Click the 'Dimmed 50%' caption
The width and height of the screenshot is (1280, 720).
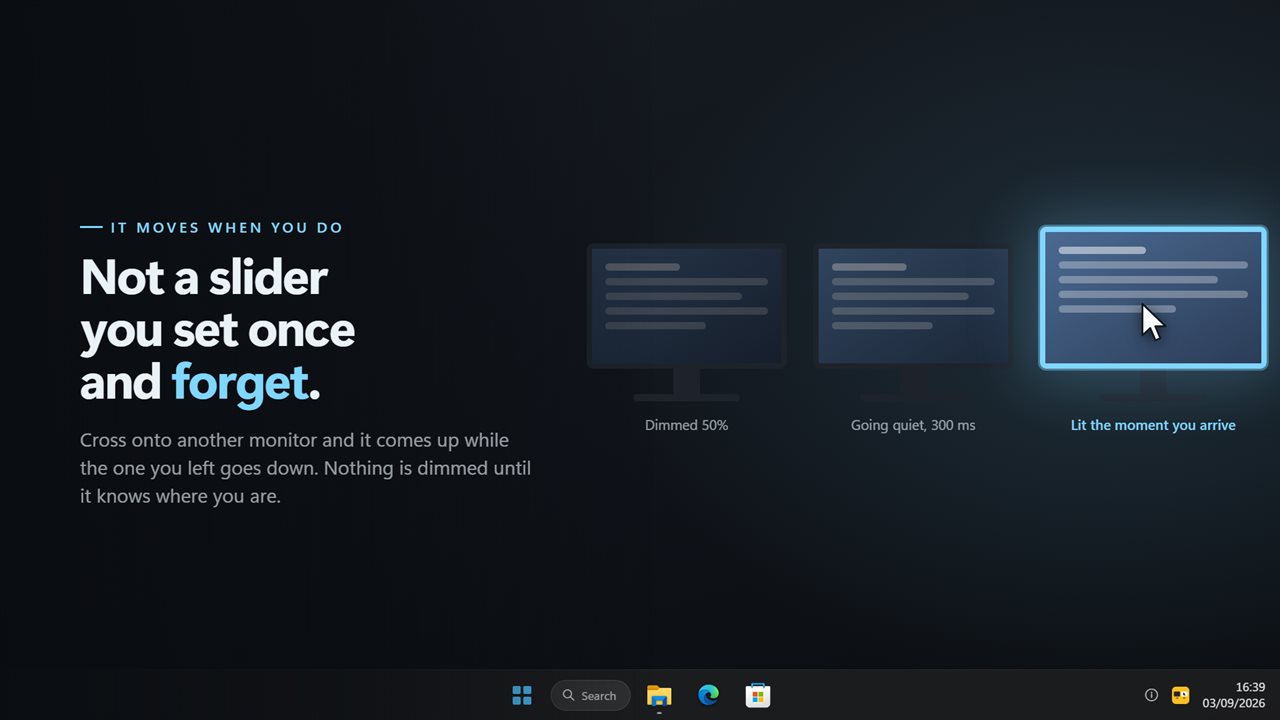point(686,425)
